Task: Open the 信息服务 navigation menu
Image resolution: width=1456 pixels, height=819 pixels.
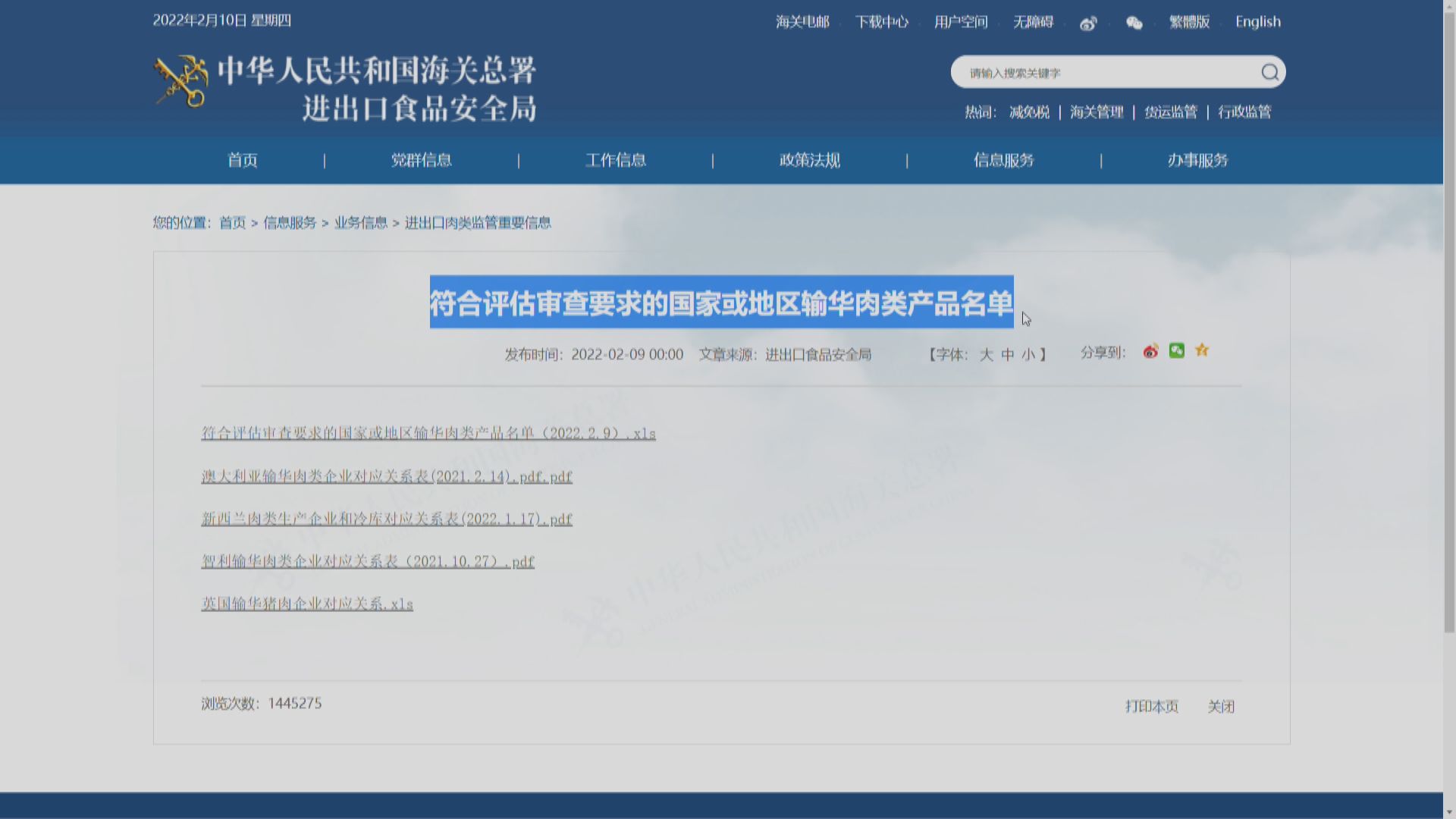Action: pyautogui.click(x=1004, y=161)
